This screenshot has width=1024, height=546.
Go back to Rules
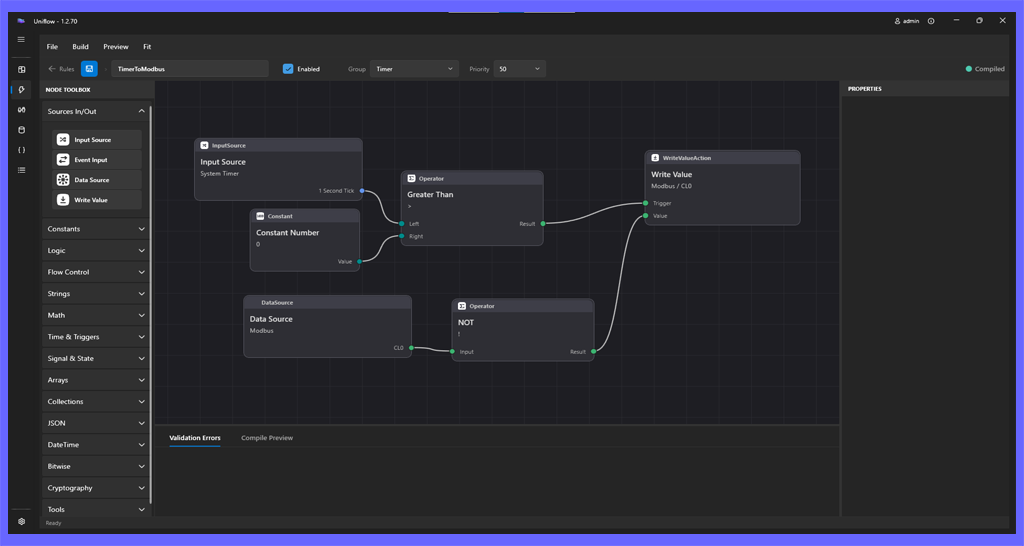61,69
